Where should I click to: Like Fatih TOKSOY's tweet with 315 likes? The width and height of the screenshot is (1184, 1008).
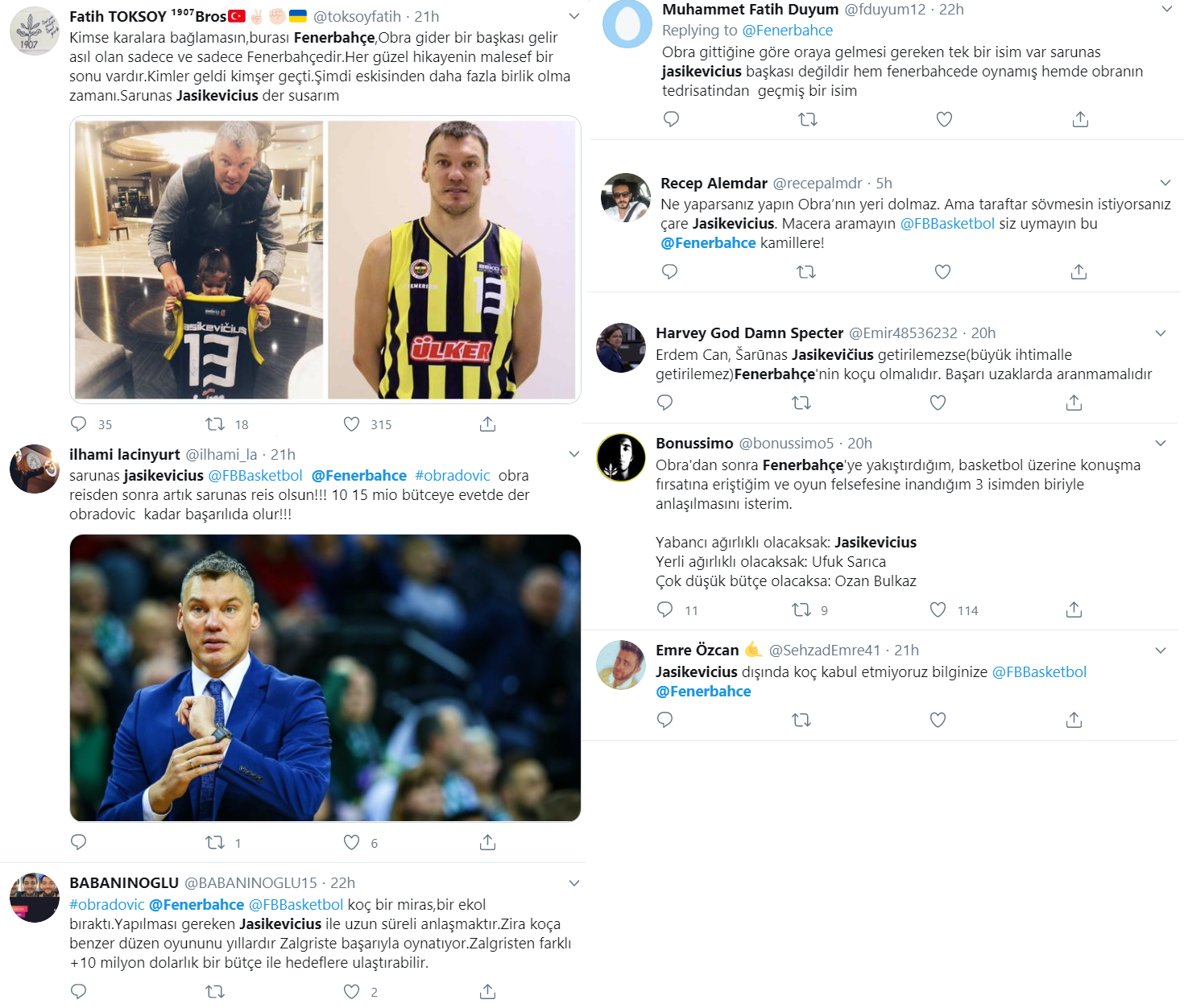click(352, 424)
